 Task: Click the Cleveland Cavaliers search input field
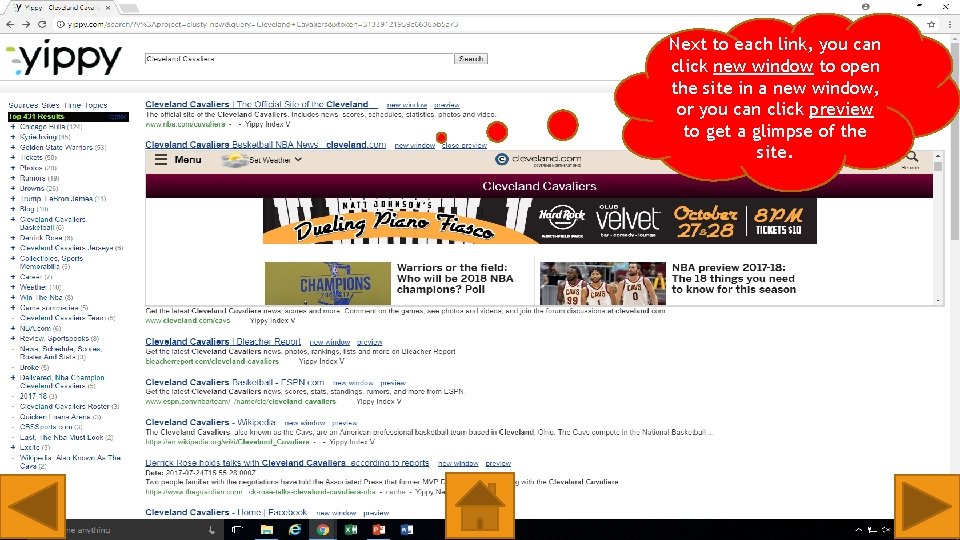point(299,59)
